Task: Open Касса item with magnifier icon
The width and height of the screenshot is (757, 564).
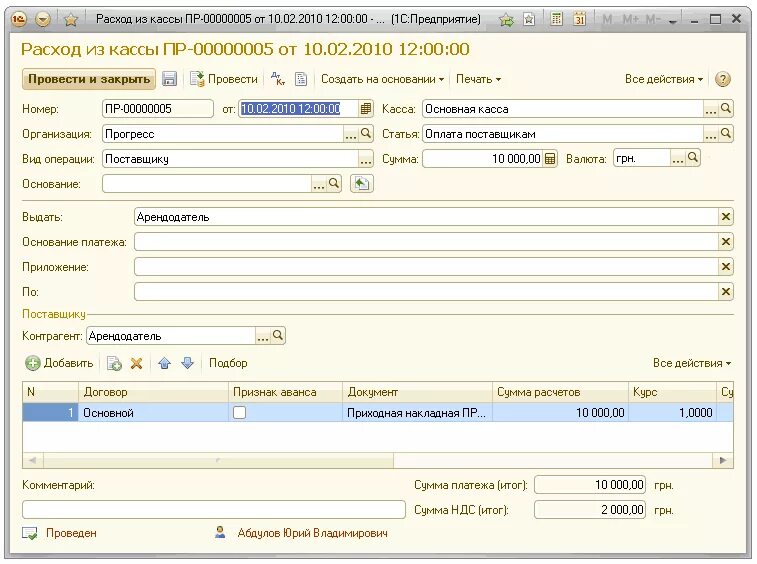Action: 725,109
